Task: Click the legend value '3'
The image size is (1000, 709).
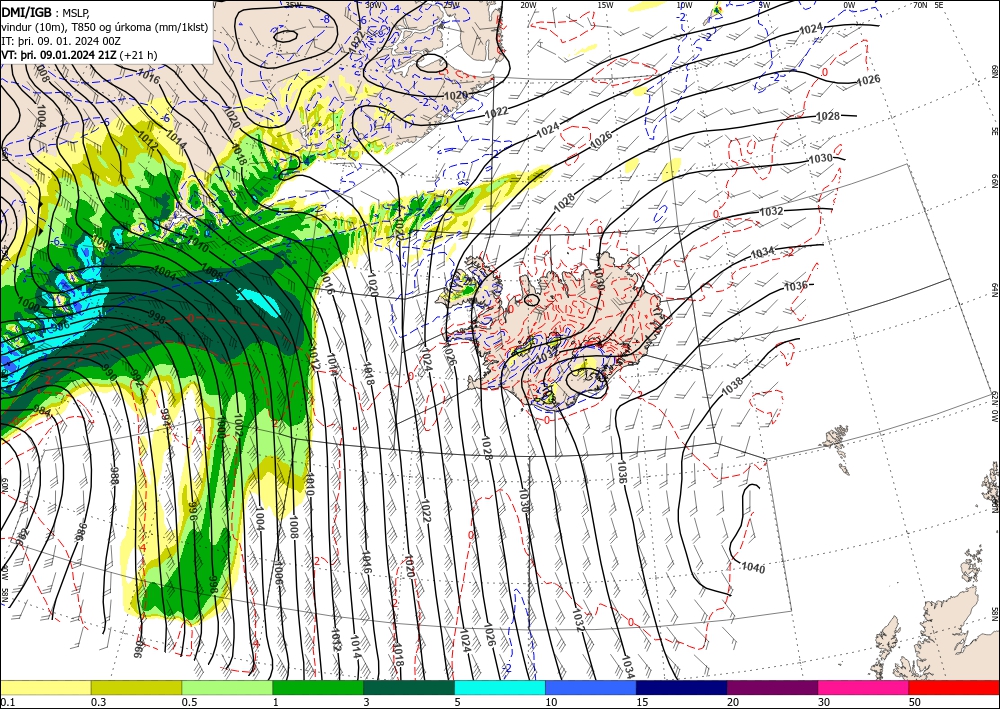Action: click(367, 702)
